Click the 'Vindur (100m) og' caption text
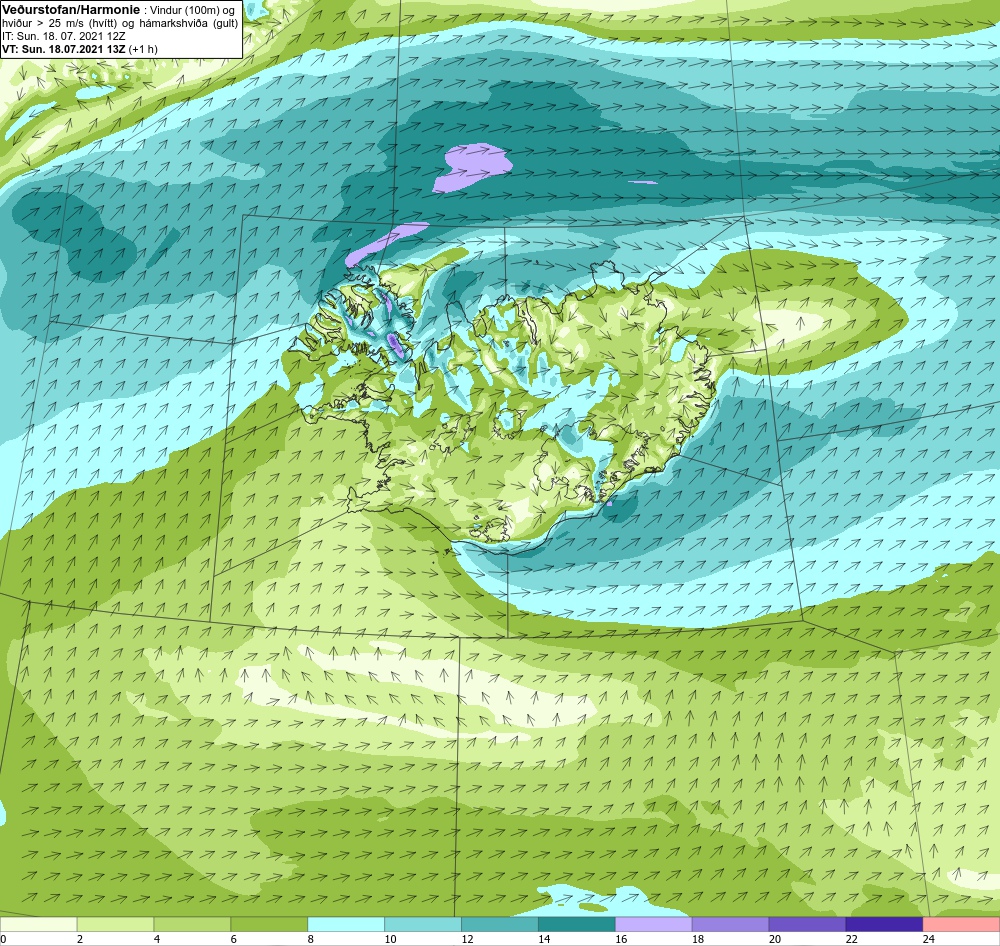Screen dimensions: 1000x946 point(191,11)
